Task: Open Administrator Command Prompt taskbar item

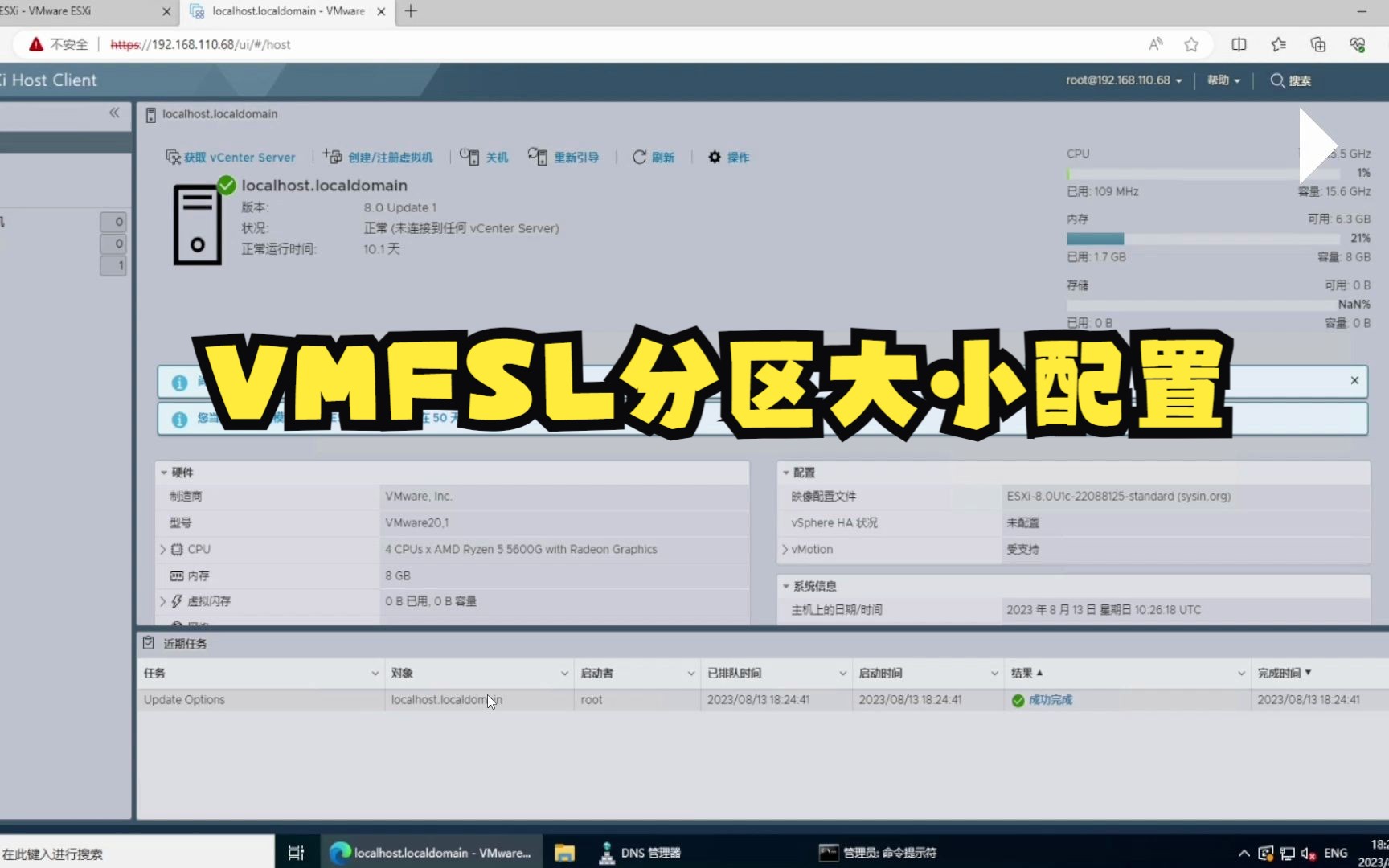Action: pyautogui.click(x=878, y=853)
